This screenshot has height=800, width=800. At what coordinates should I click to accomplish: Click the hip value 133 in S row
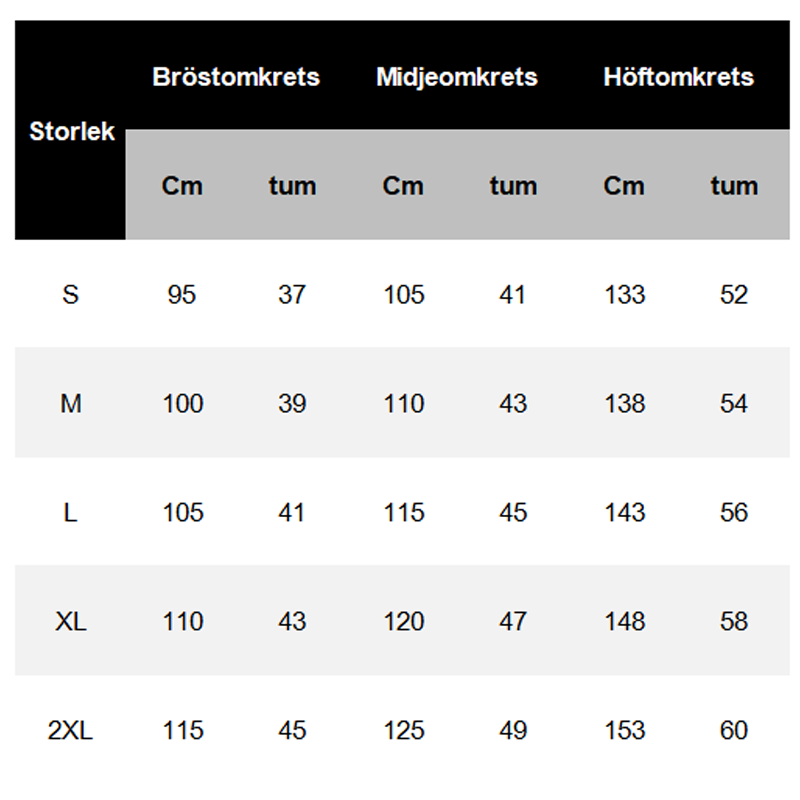click(624, 295)
